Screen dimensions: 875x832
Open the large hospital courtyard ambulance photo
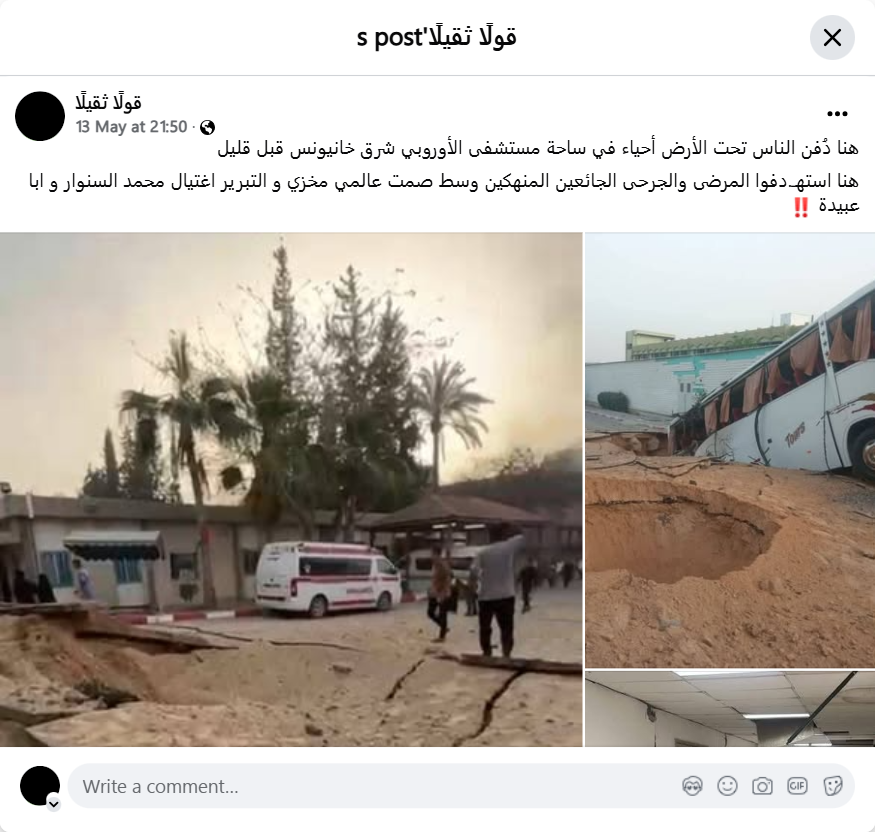(x=291, y=489)
